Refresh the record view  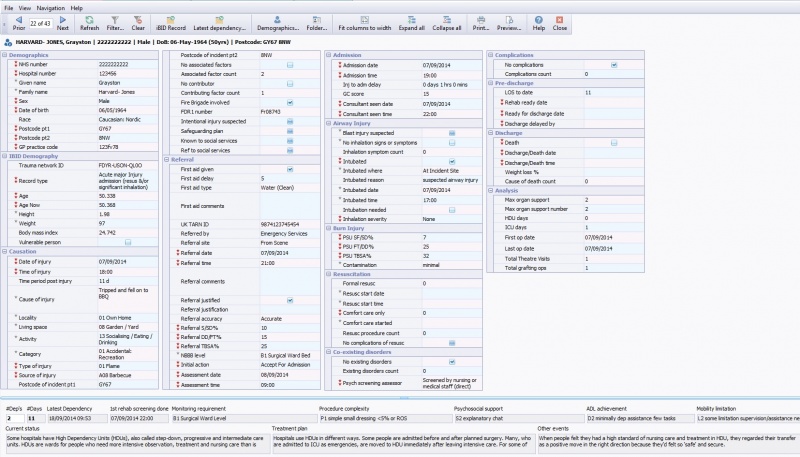(x=89, y=23)
